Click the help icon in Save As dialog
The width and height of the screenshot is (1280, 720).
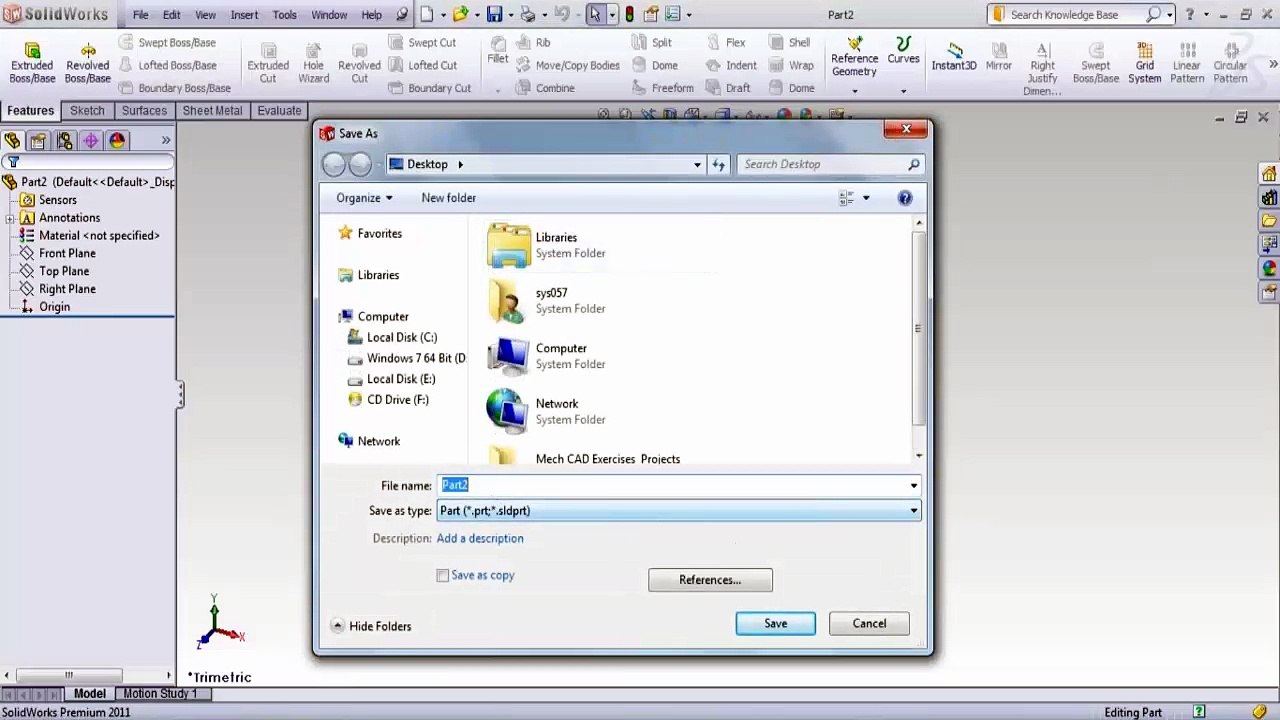pos(905,198)
